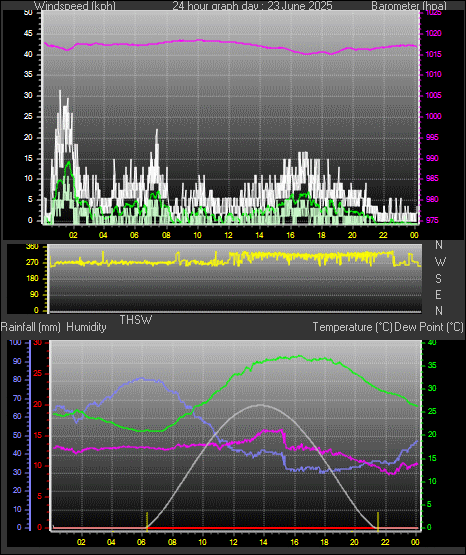Click green temperature axis value "35"
The width and height of the screenshot is (466, 555).
click(432, 365)
